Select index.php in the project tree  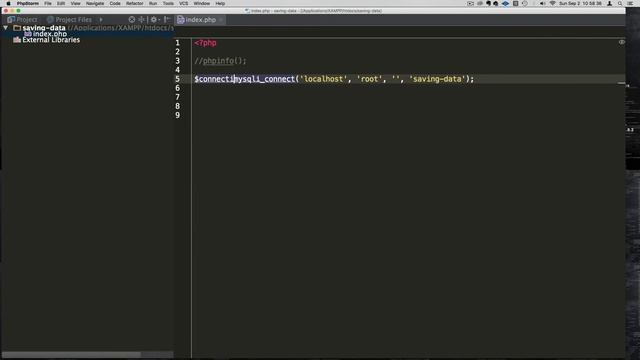click(49, 34)
